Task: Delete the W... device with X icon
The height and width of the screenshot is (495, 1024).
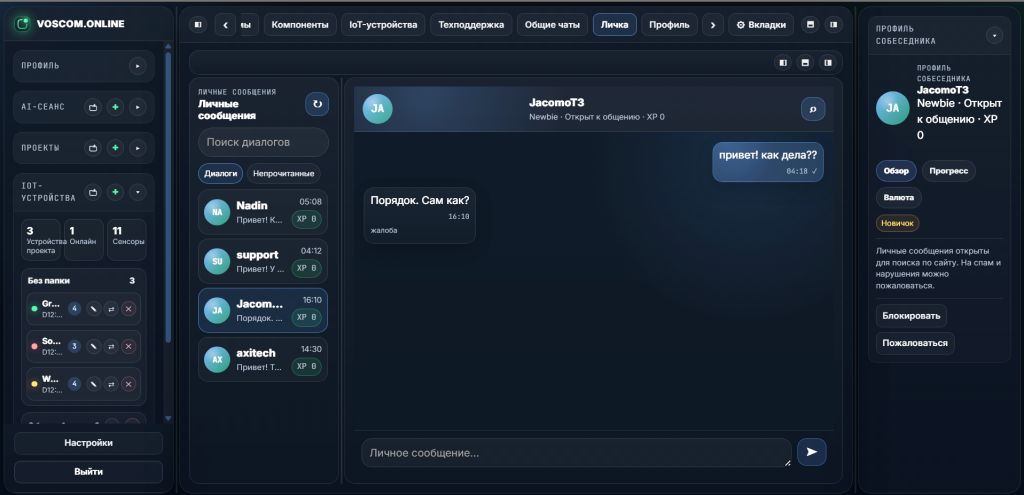Action: pyautogui.click(x=129, y=384)
